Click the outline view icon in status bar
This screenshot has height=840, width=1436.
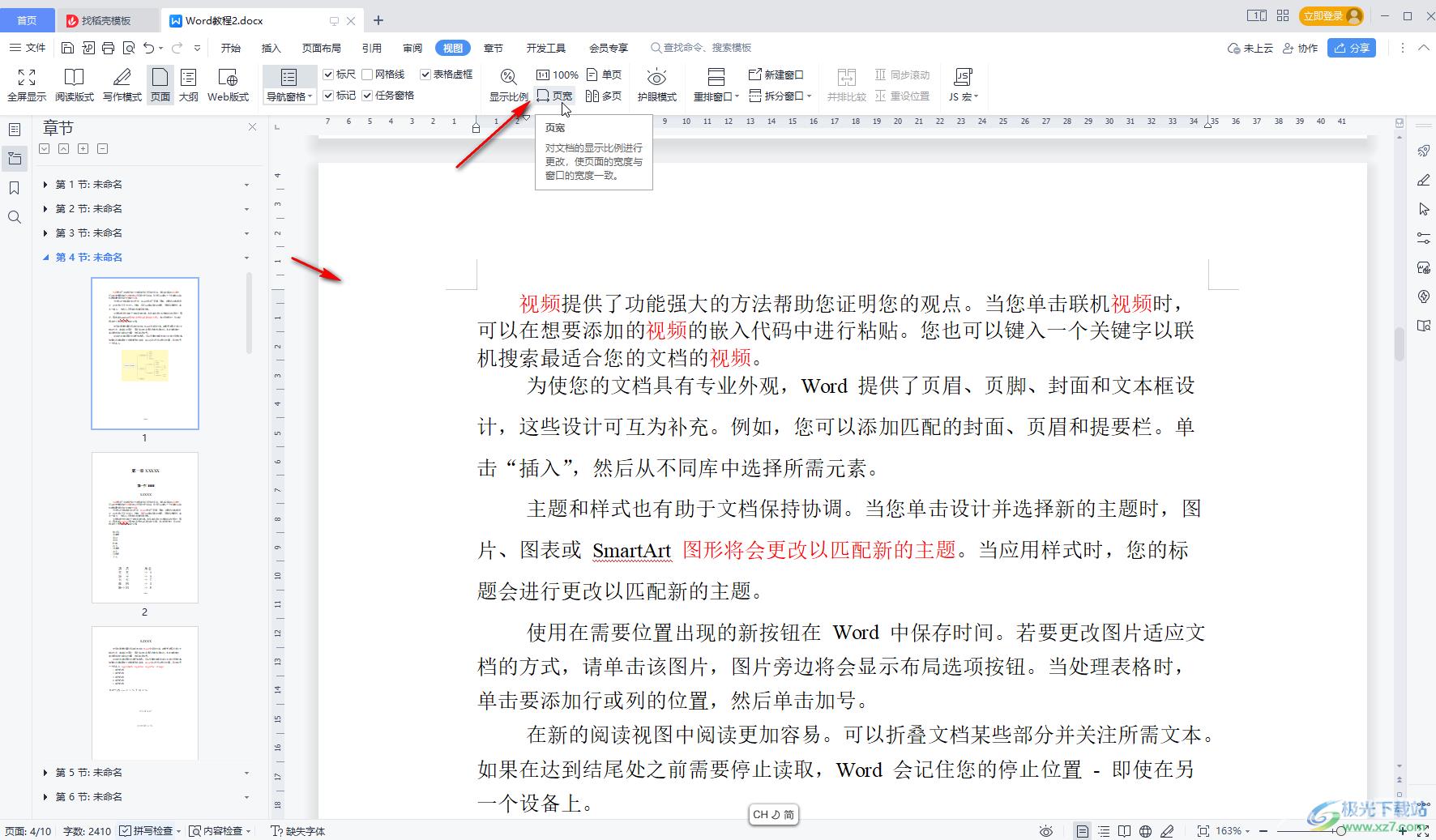pos(1104,831)
